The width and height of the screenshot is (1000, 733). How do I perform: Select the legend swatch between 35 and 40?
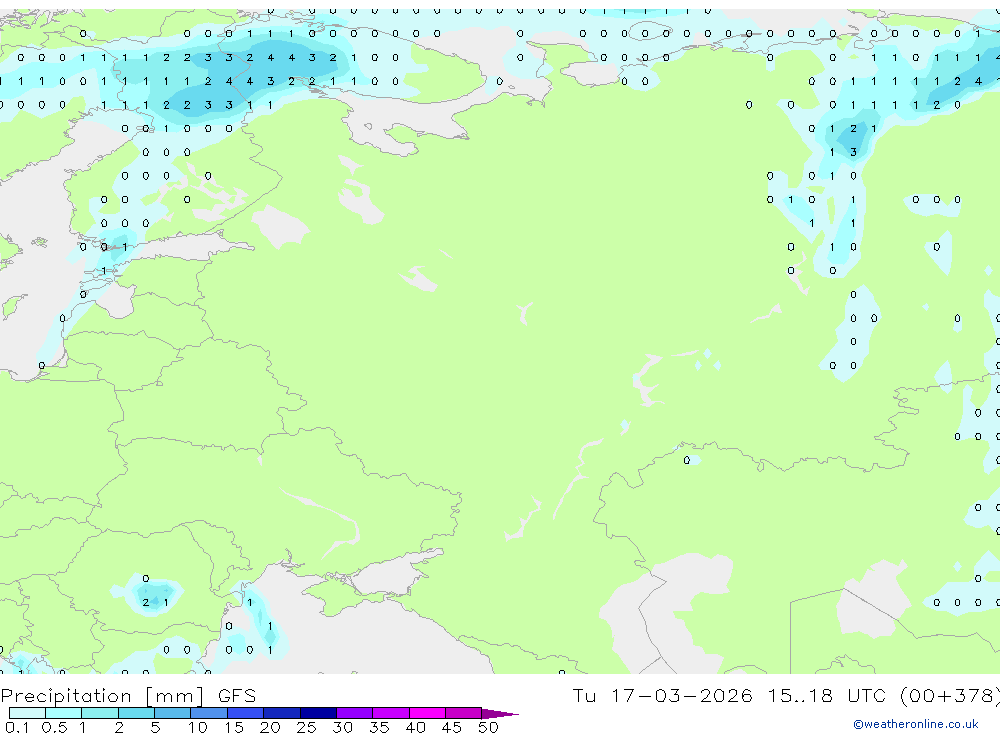[391, 713]
